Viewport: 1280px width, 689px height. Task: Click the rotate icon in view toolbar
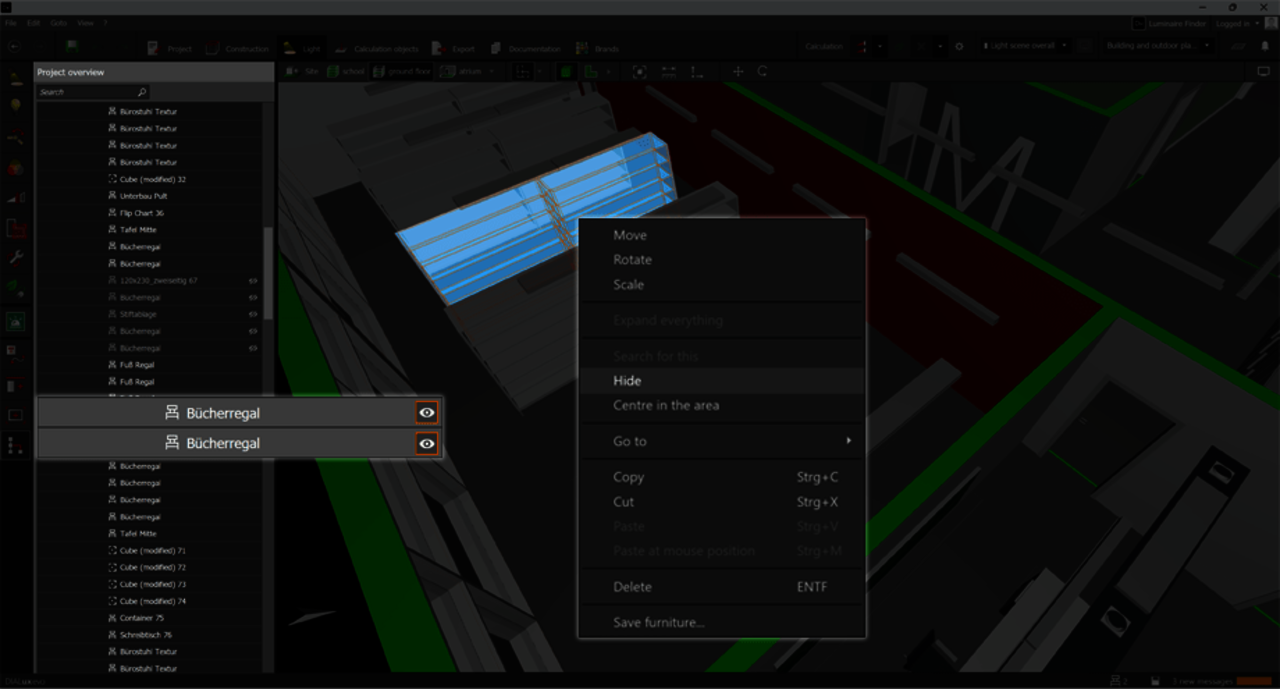(762, 72)
